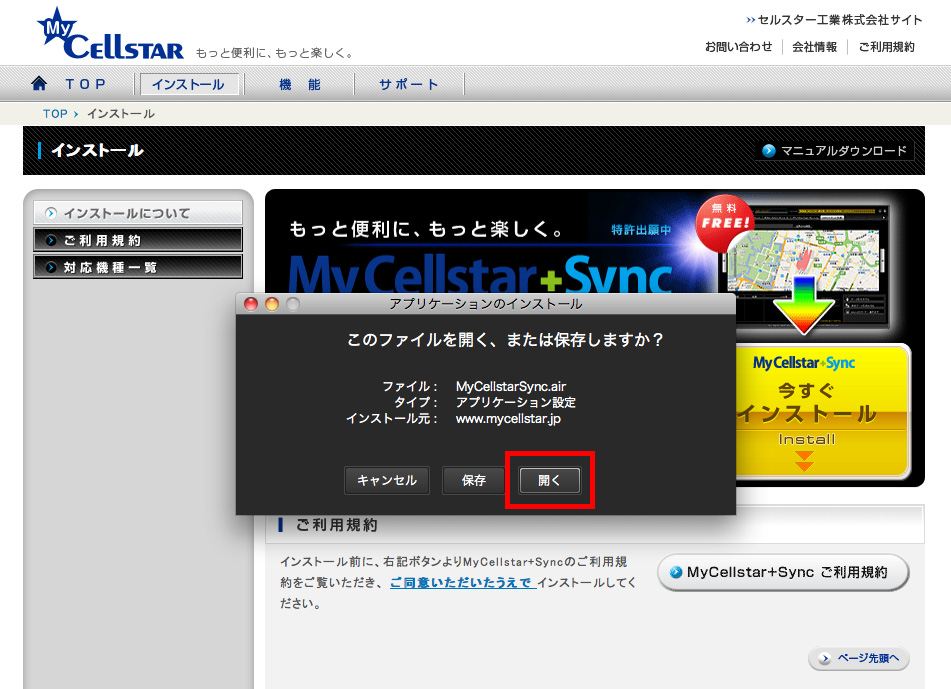Select 対応機種一覧 in the sidebar
Image resolution: width=951 pixels, height=689 pixels.
pyautogui.click(x=138, y=267)
